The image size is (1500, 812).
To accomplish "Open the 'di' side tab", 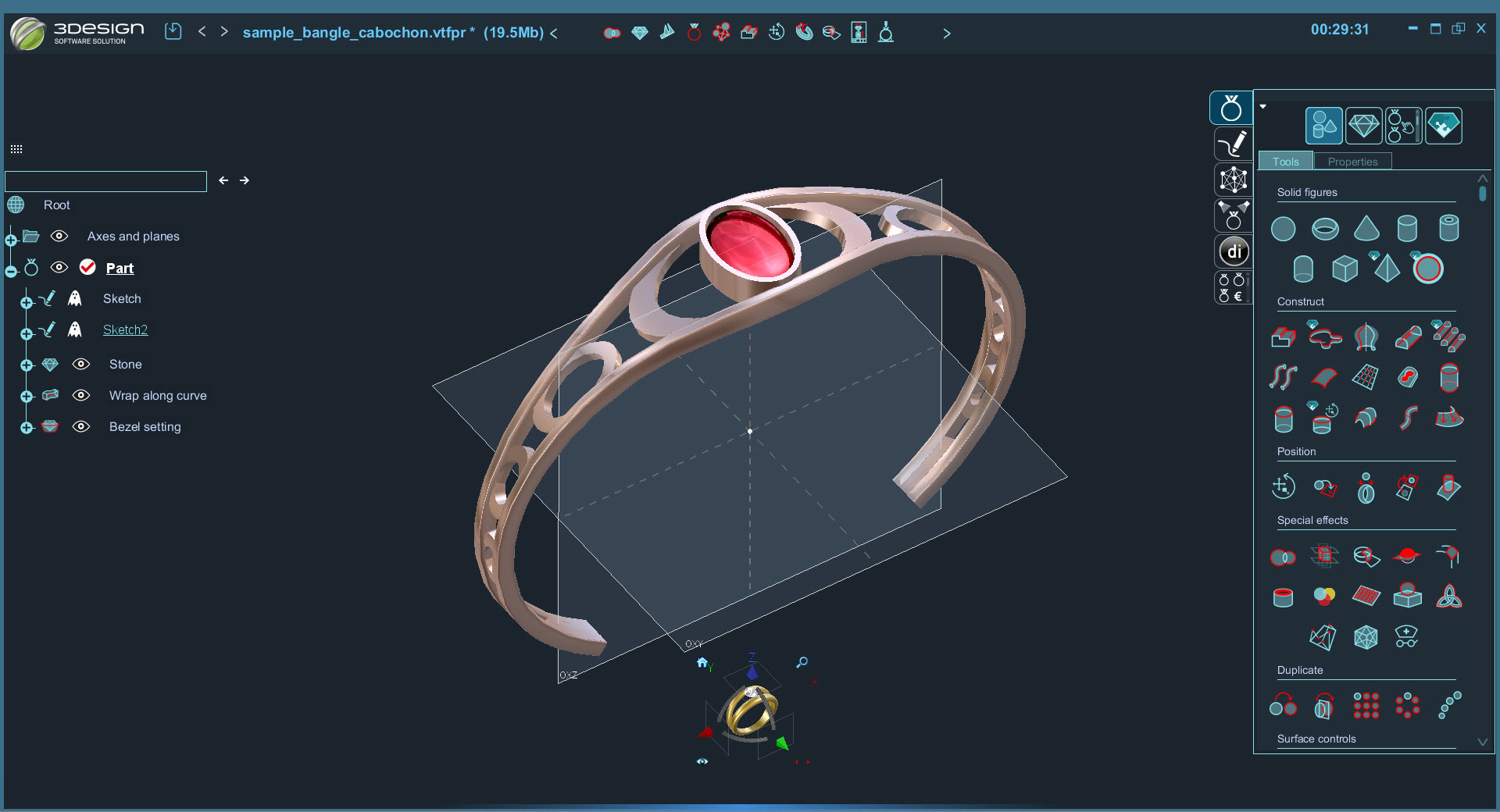I will [x=1234, y=251].
